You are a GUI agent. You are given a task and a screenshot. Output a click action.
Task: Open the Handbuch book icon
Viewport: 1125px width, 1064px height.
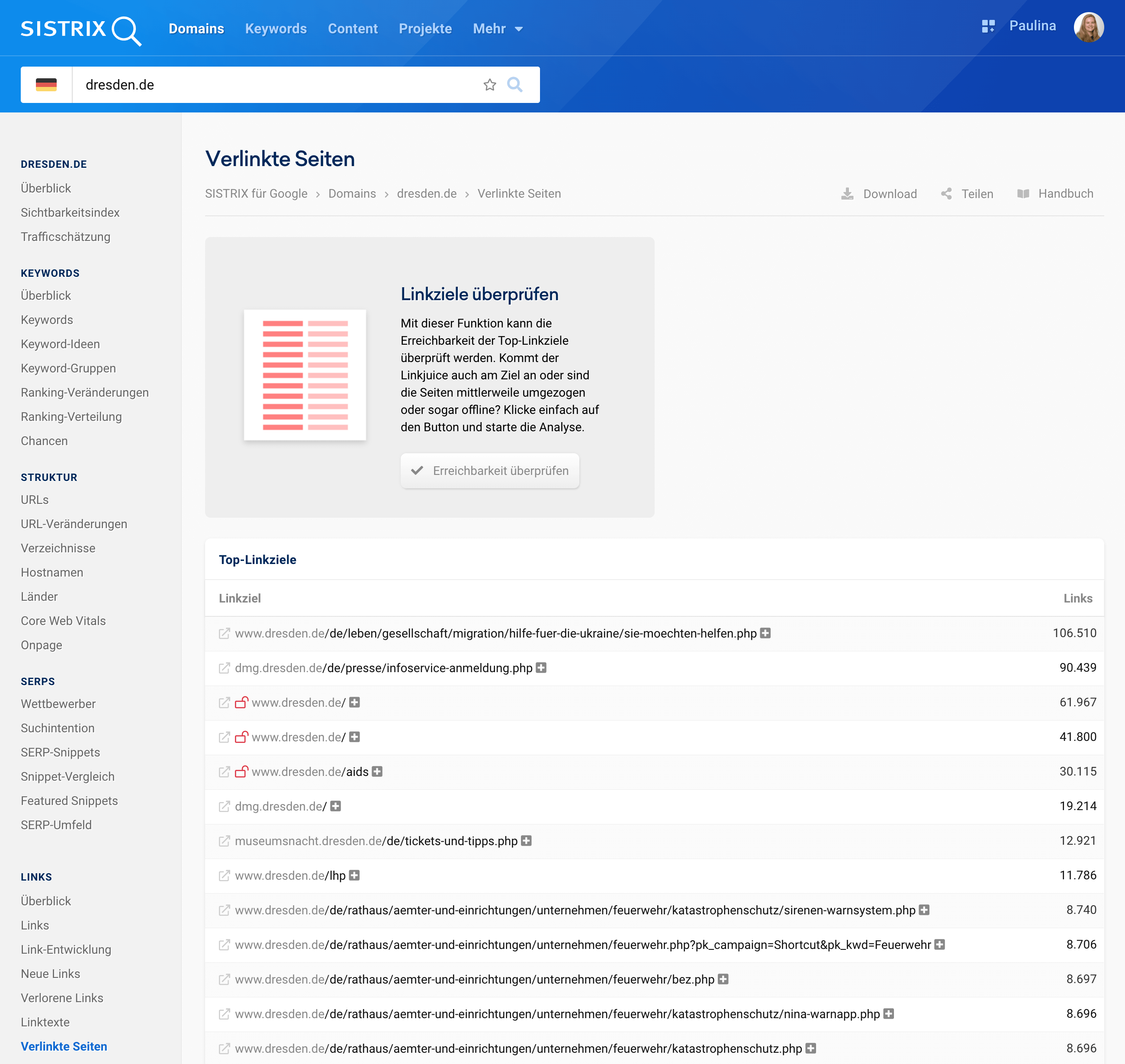coord(1023,194)
